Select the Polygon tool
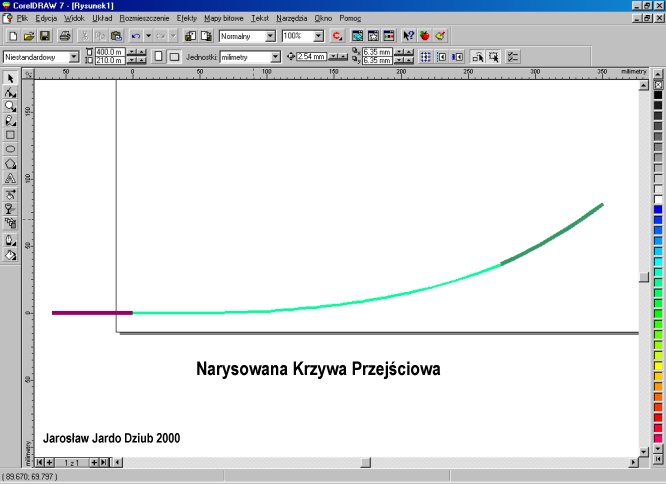666x484 pixels. click(x=10, y=163)
